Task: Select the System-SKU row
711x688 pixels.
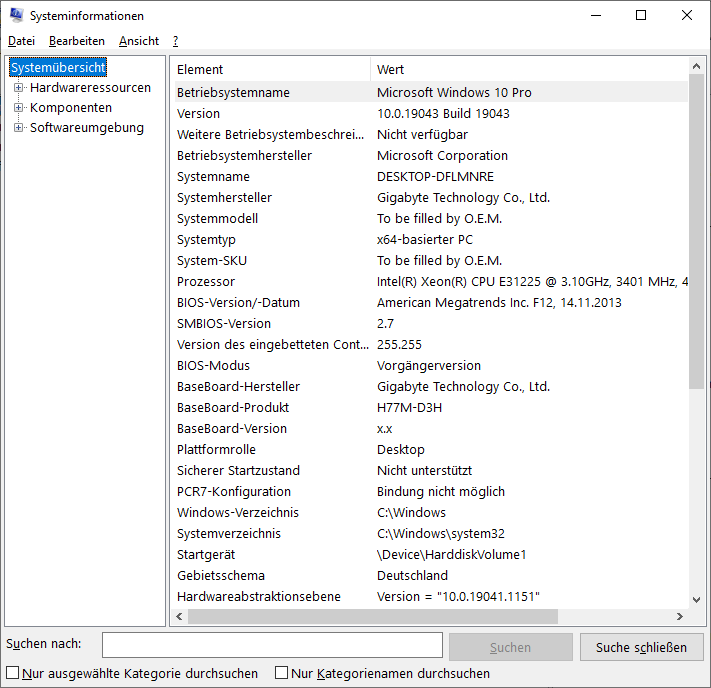Action: [x=431, y=260]
